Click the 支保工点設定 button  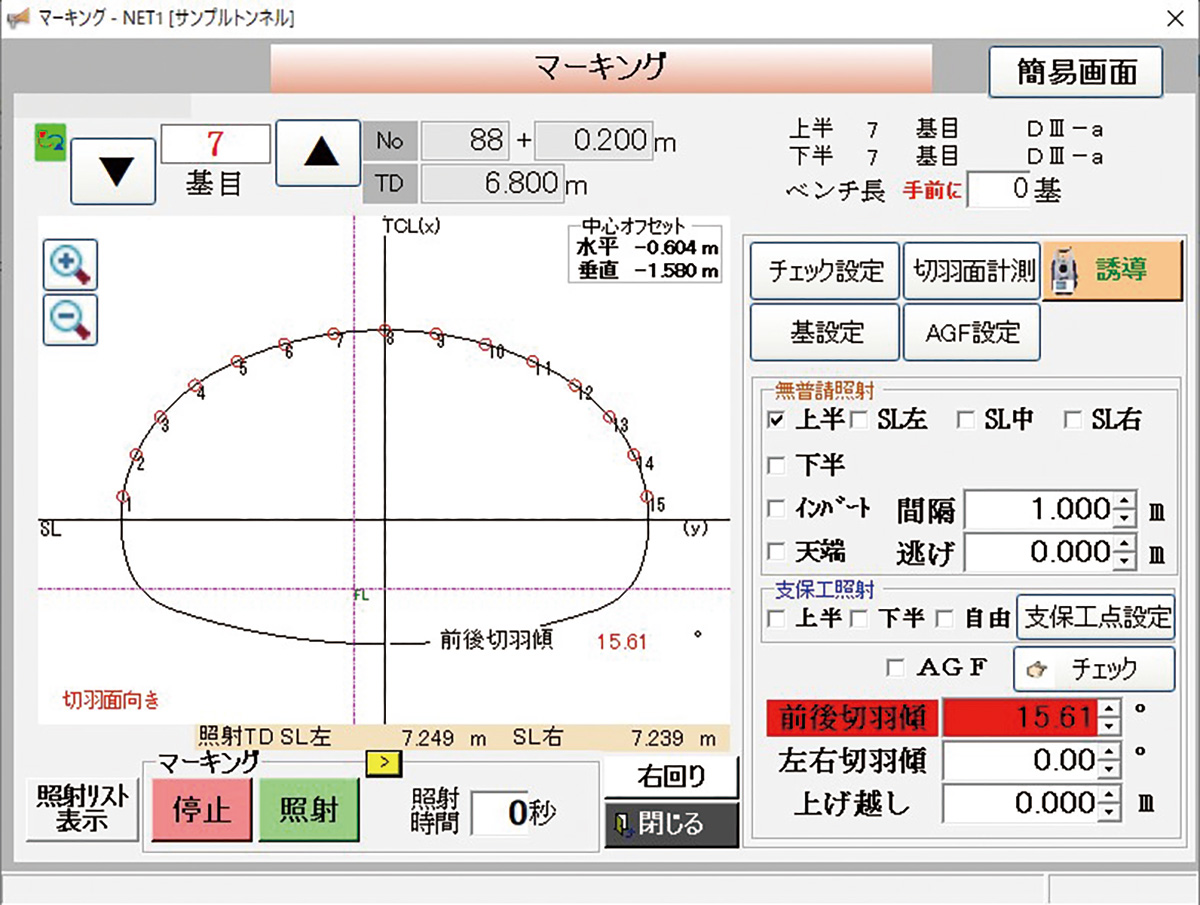pyautogui.click(x=1096, y=618)
